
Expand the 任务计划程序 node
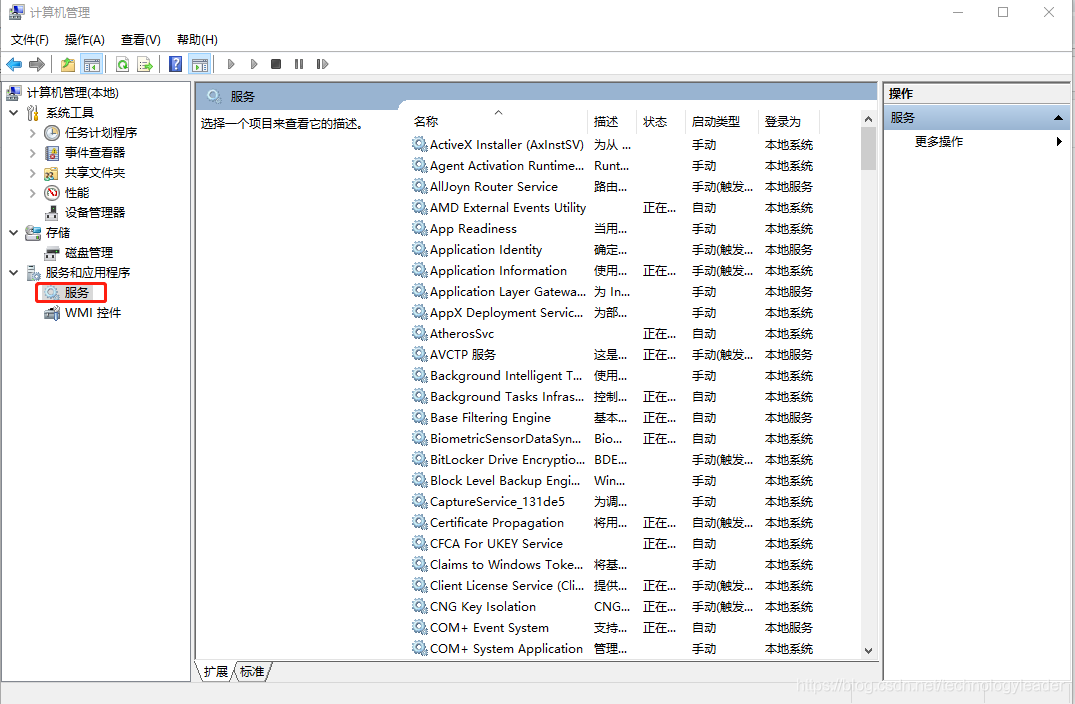click(x=32, y=133)
